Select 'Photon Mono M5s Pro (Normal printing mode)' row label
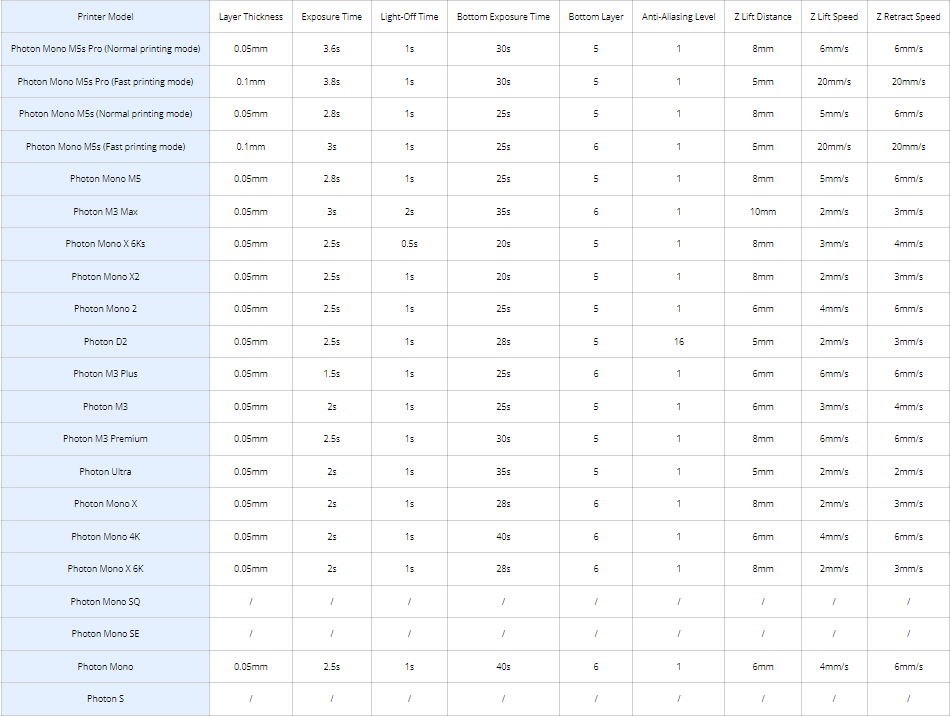The height and width of the screenshot is (716, 950). [x=105, y=48]
